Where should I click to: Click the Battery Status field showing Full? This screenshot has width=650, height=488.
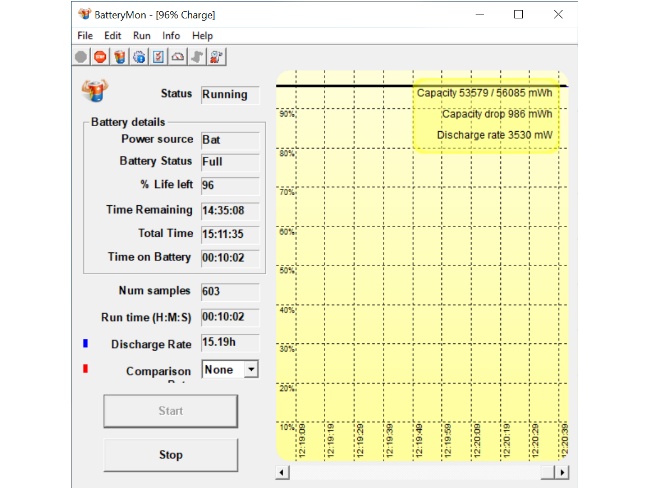click(230, 162)
